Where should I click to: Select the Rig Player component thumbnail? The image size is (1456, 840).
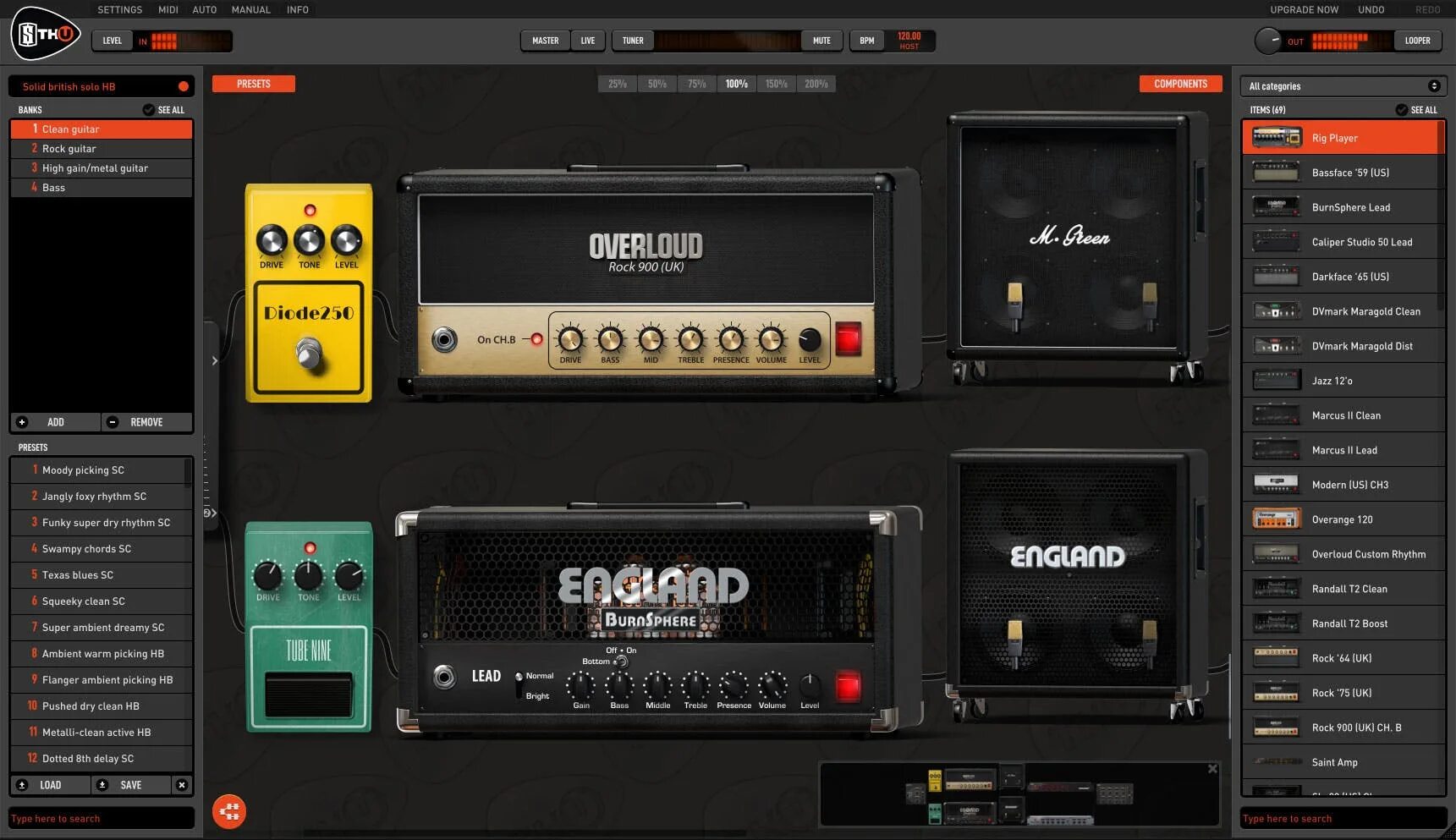pos(1277,138)
